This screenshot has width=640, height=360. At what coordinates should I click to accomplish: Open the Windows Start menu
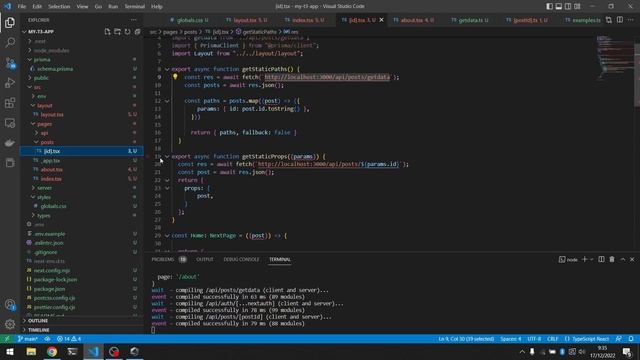pyautogui.click(x=10, y=351)
